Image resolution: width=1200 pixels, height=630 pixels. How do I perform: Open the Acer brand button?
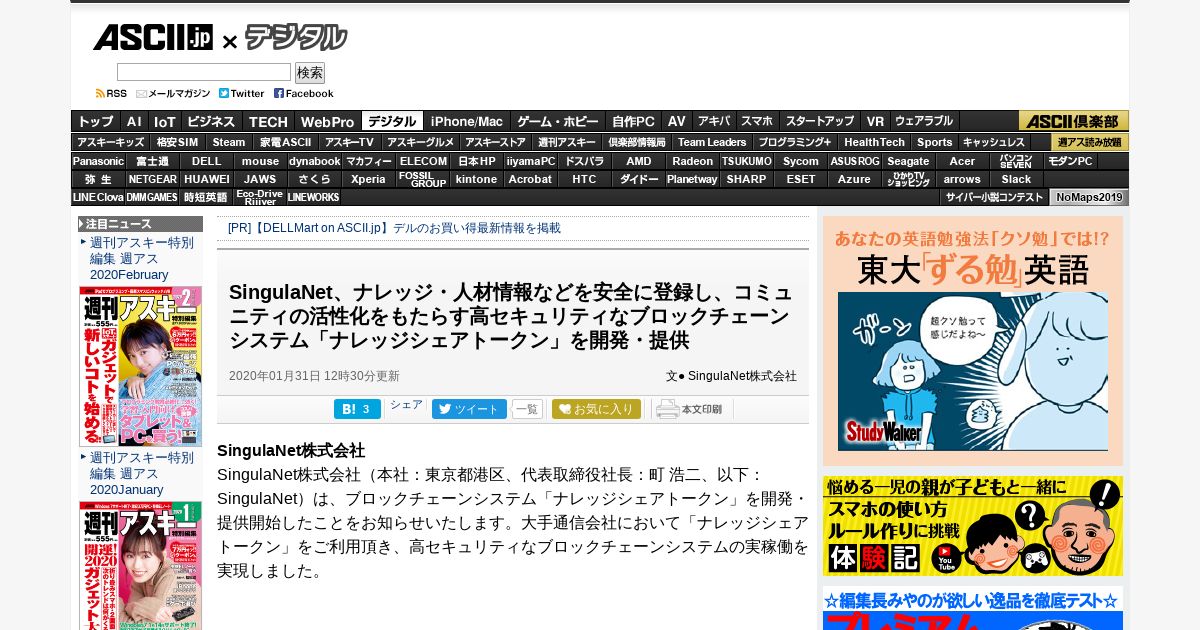click(963, 161)
